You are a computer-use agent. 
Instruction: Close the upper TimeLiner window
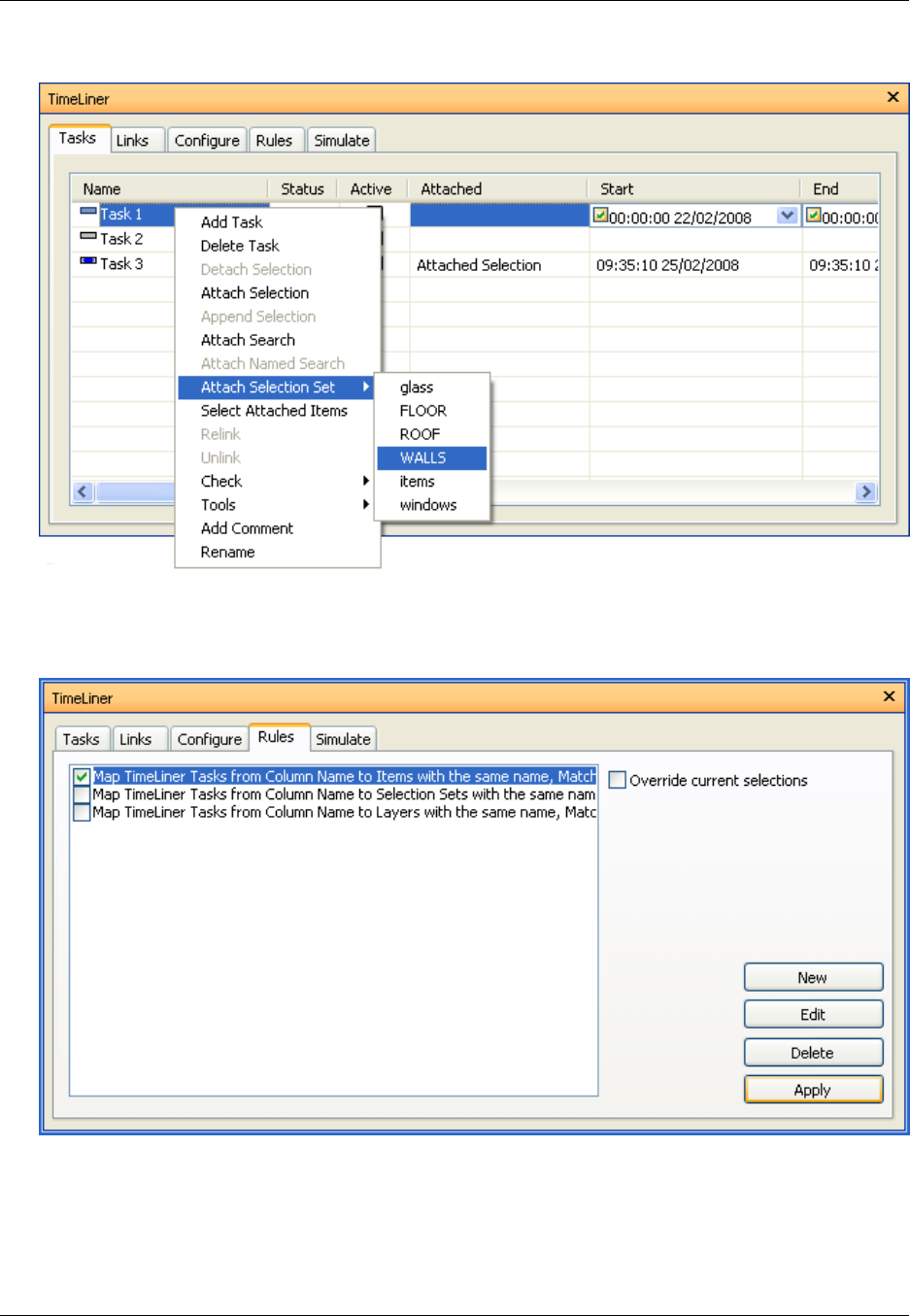pos(893,97)
